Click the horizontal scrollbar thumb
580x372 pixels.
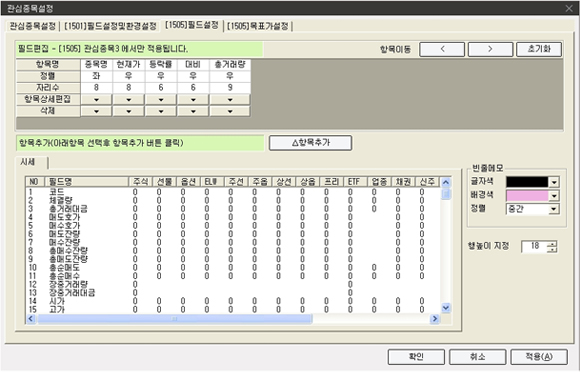coord(175,319)
